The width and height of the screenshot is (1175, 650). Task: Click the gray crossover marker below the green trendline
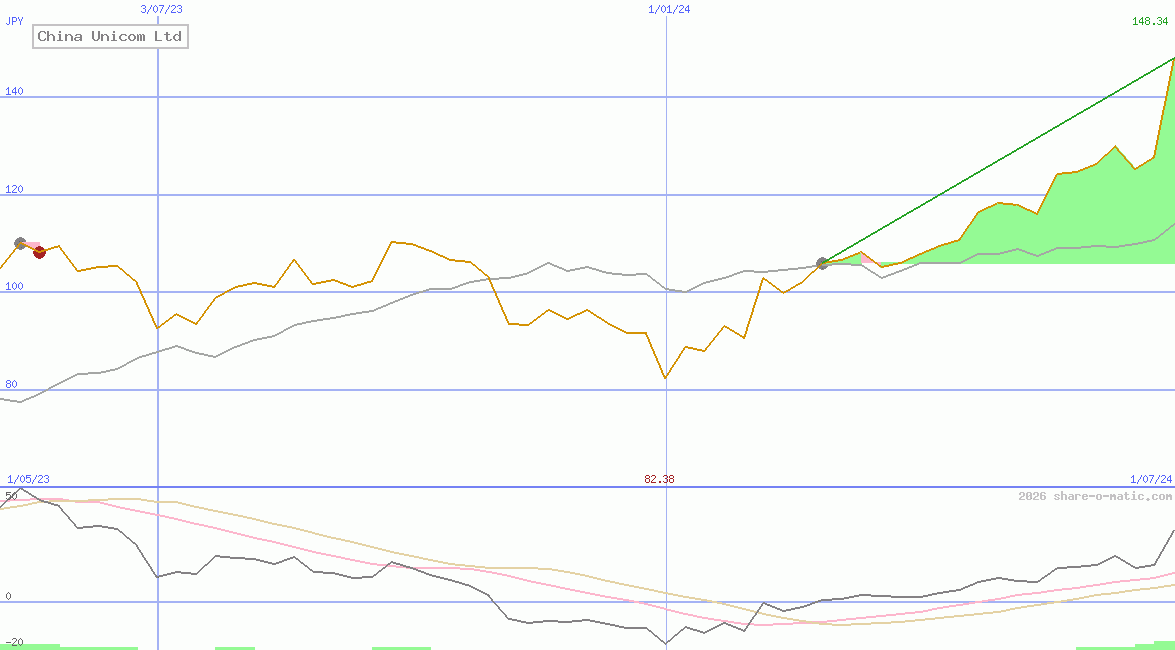pos(822,263)
